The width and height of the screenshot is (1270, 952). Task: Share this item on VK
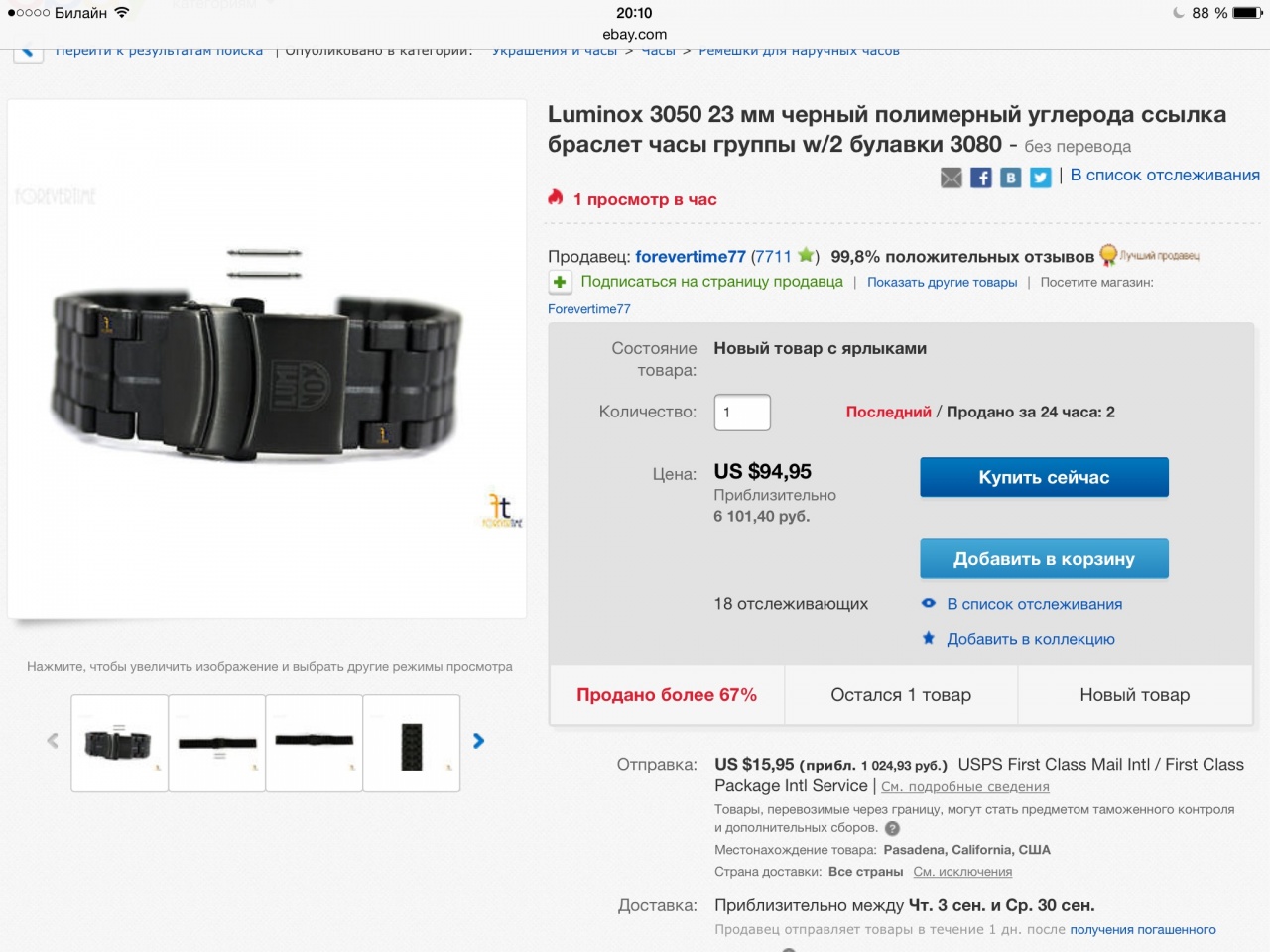click(1010, 178)
